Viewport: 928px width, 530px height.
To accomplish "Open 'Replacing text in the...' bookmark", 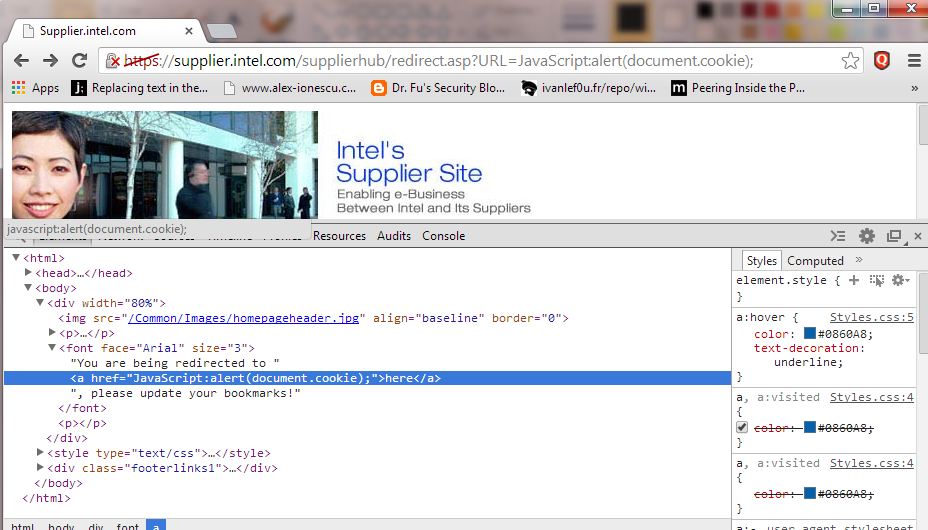I will 140,88.
